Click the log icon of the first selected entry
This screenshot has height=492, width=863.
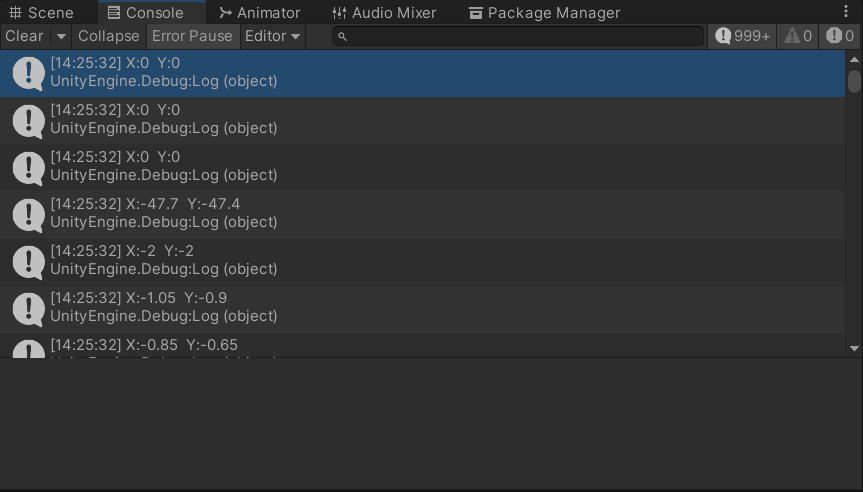[29, 73]
